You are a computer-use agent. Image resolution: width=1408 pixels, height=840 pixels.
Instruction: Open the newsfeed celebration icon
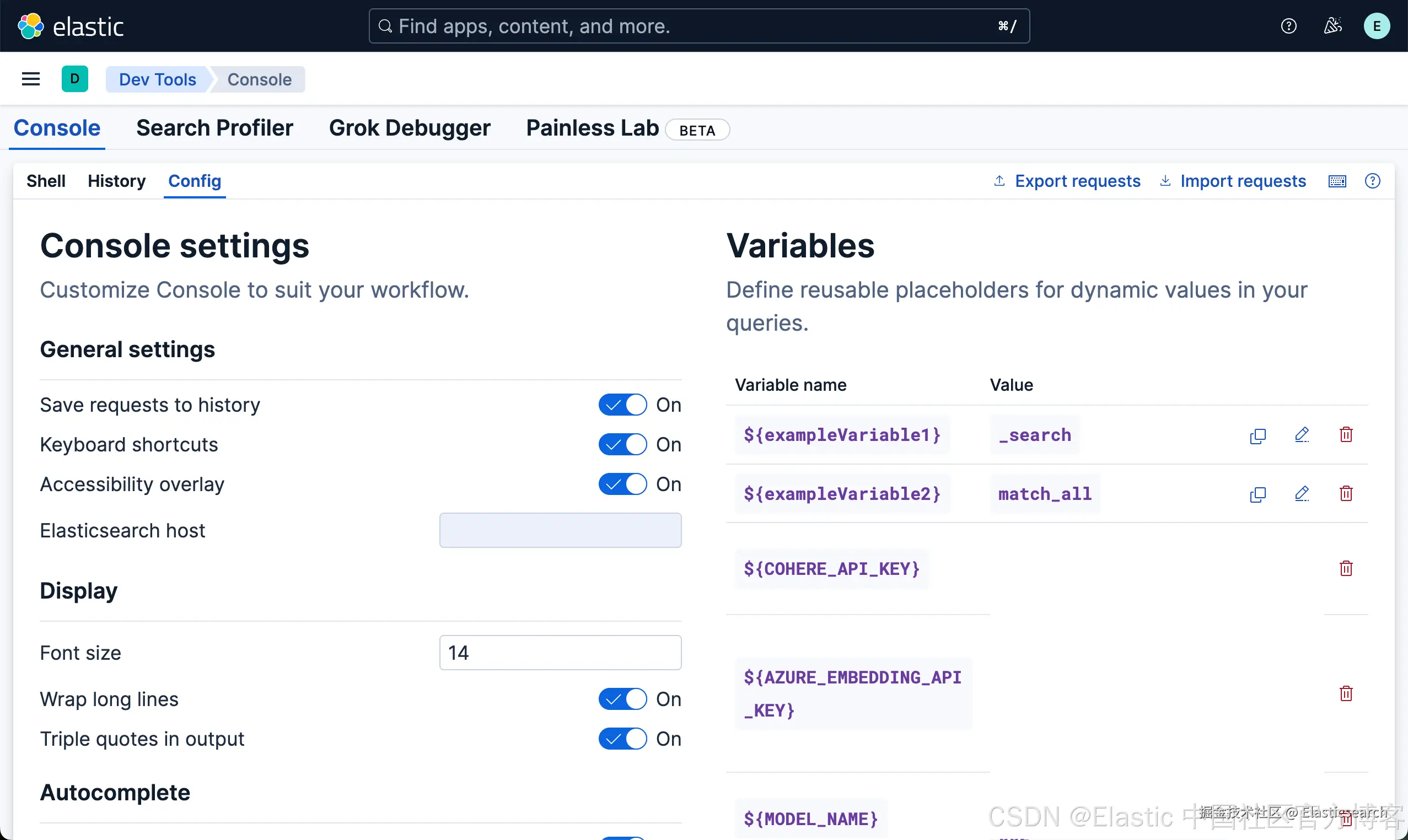click(1332, 26)
